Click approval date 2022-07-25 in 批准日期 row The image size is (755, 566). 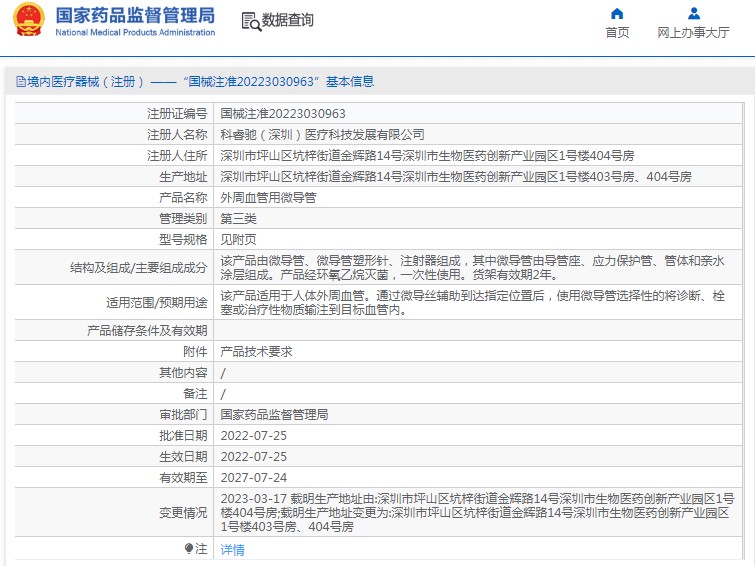[254, 435]
